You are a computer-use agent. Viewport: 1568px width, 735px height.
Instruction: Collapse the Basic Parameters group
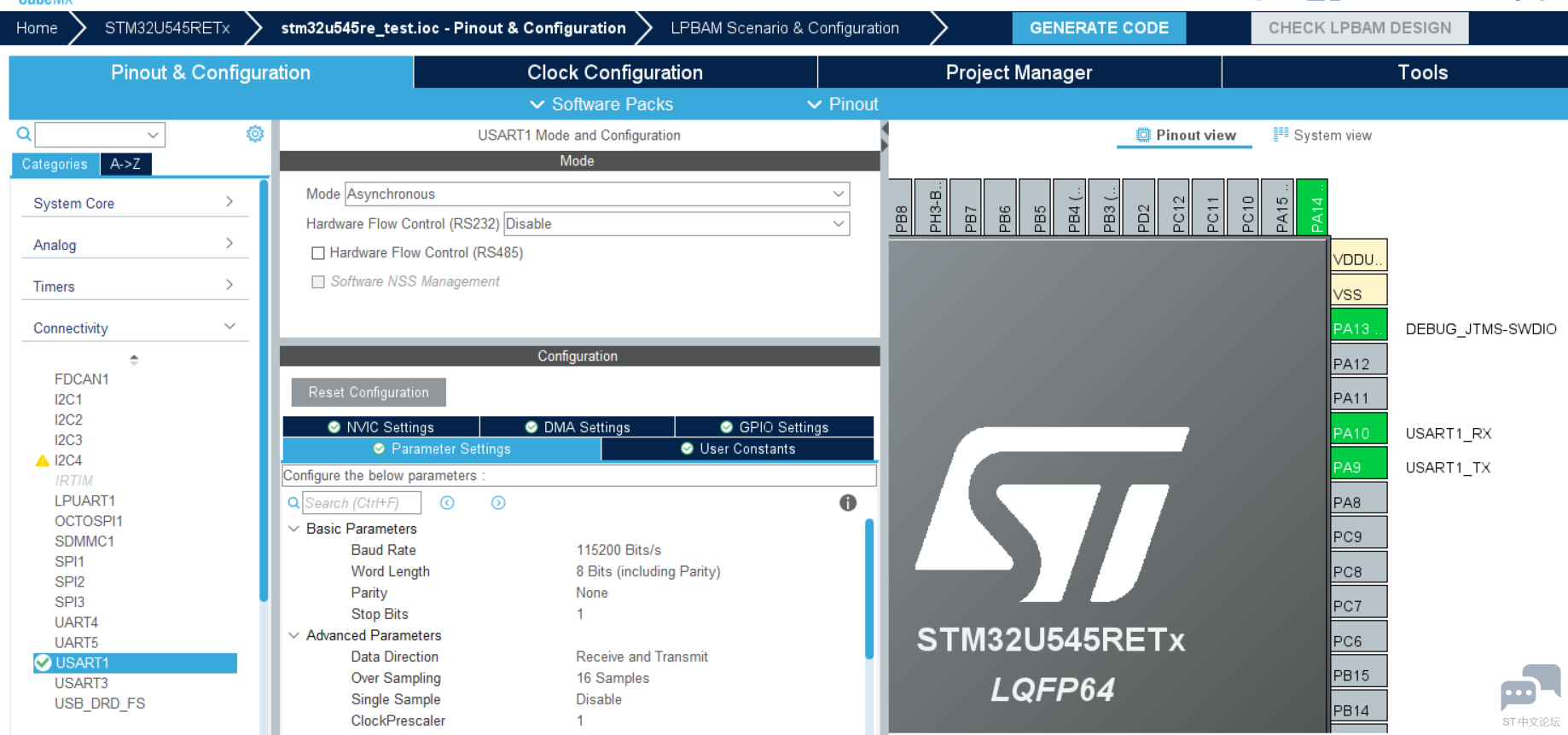pos(293,529)
